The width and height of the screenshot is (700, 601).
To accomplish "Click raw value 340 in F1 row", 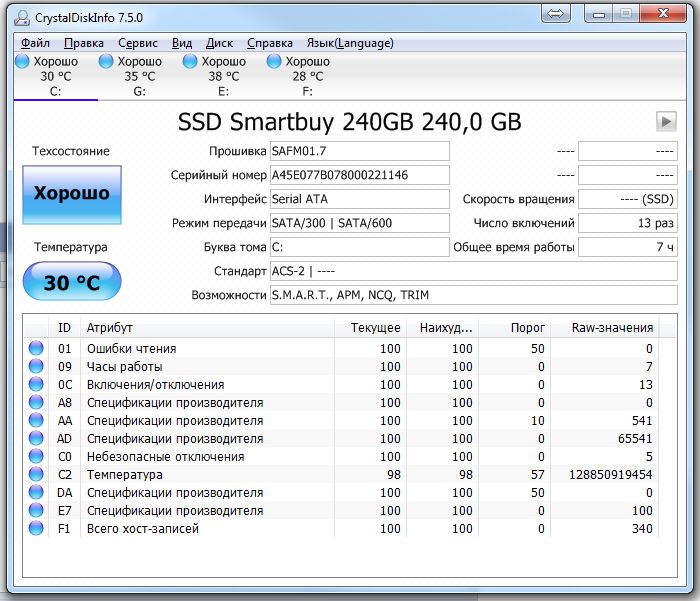I will (642, 529).
